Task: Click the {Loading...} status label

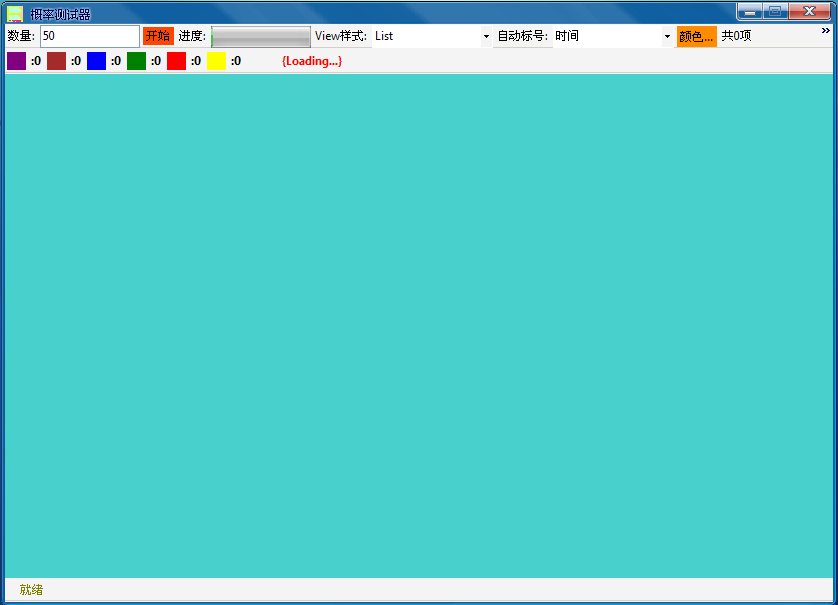Action: tap(312, 61)
